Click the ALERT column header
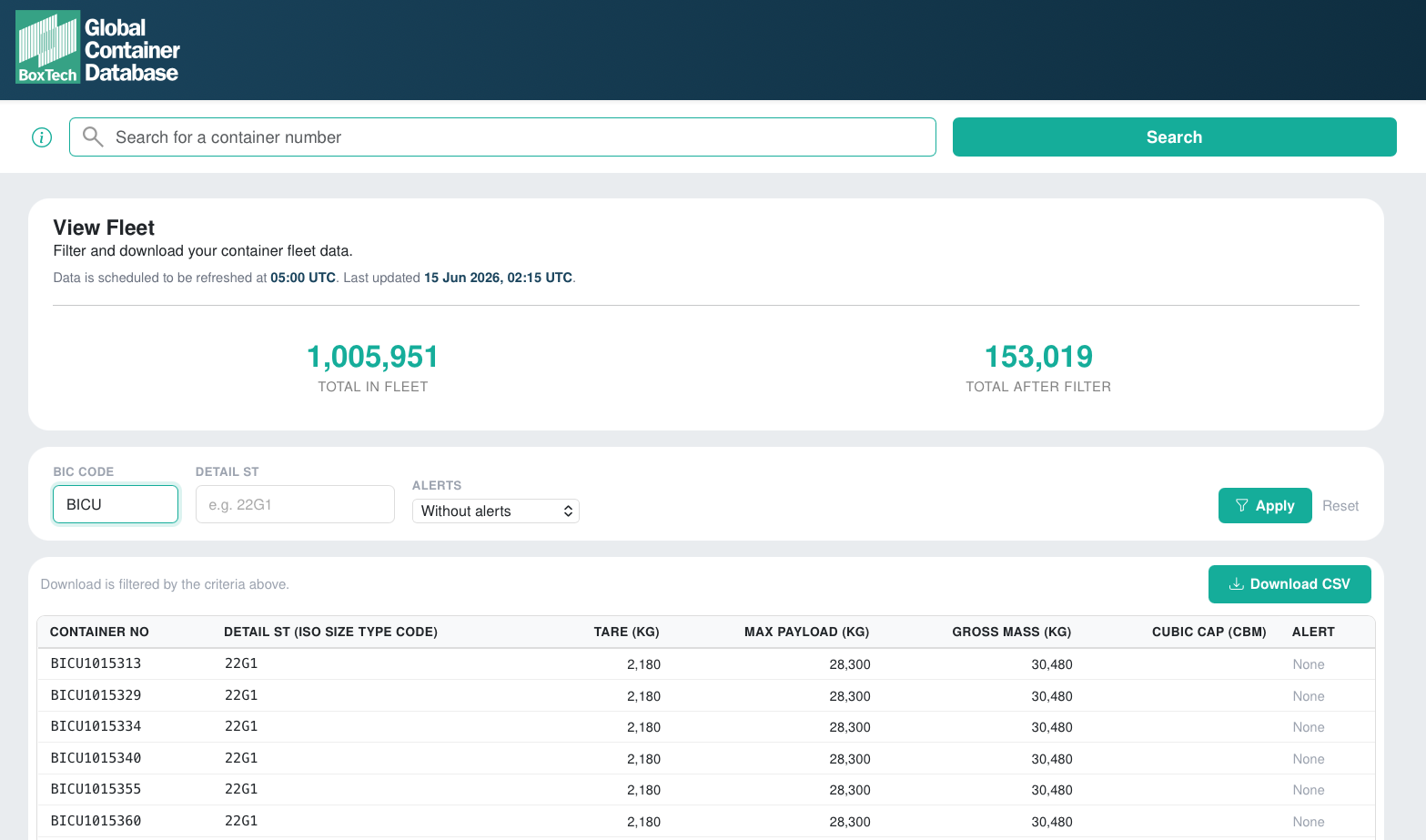Image resolution: width=1426 pixels, height=840 pixels. pyautogui.click(x=1313, y=632)
